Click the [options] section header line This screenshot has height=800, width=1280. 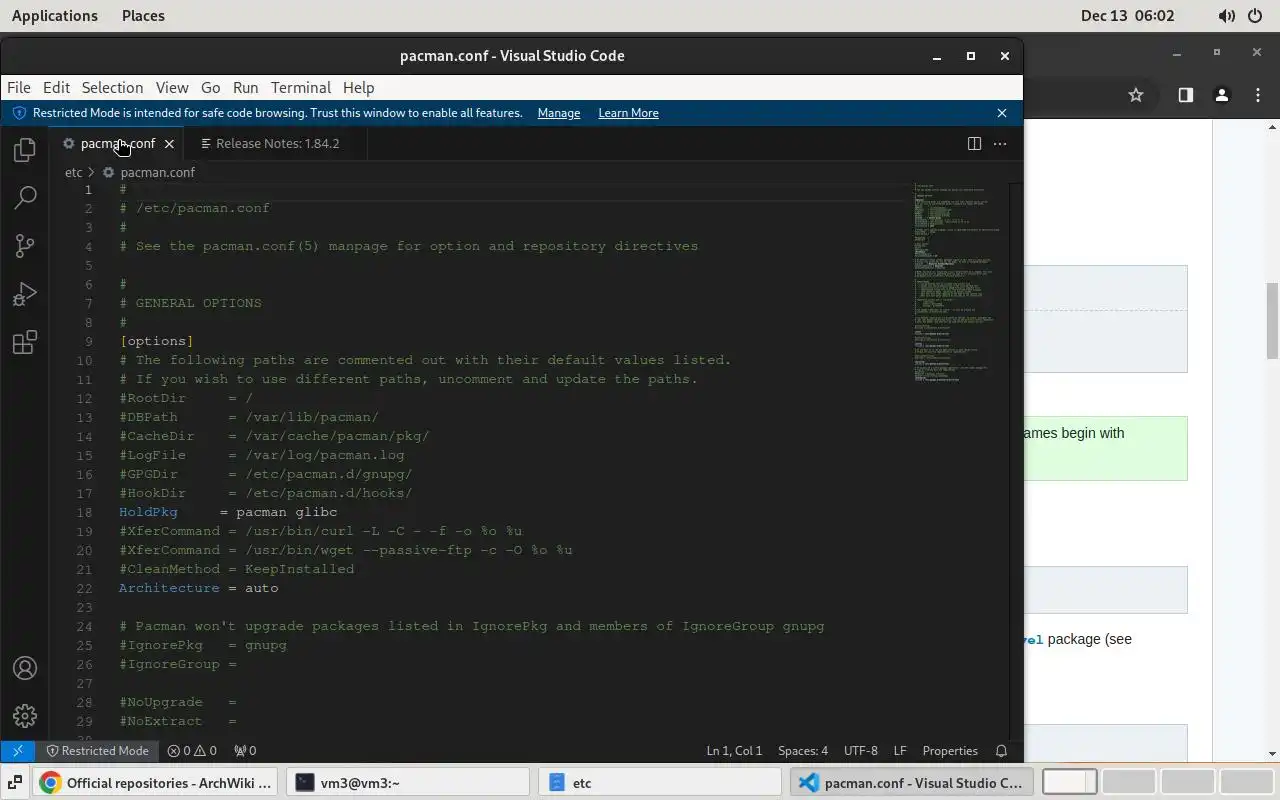(156, 341)
